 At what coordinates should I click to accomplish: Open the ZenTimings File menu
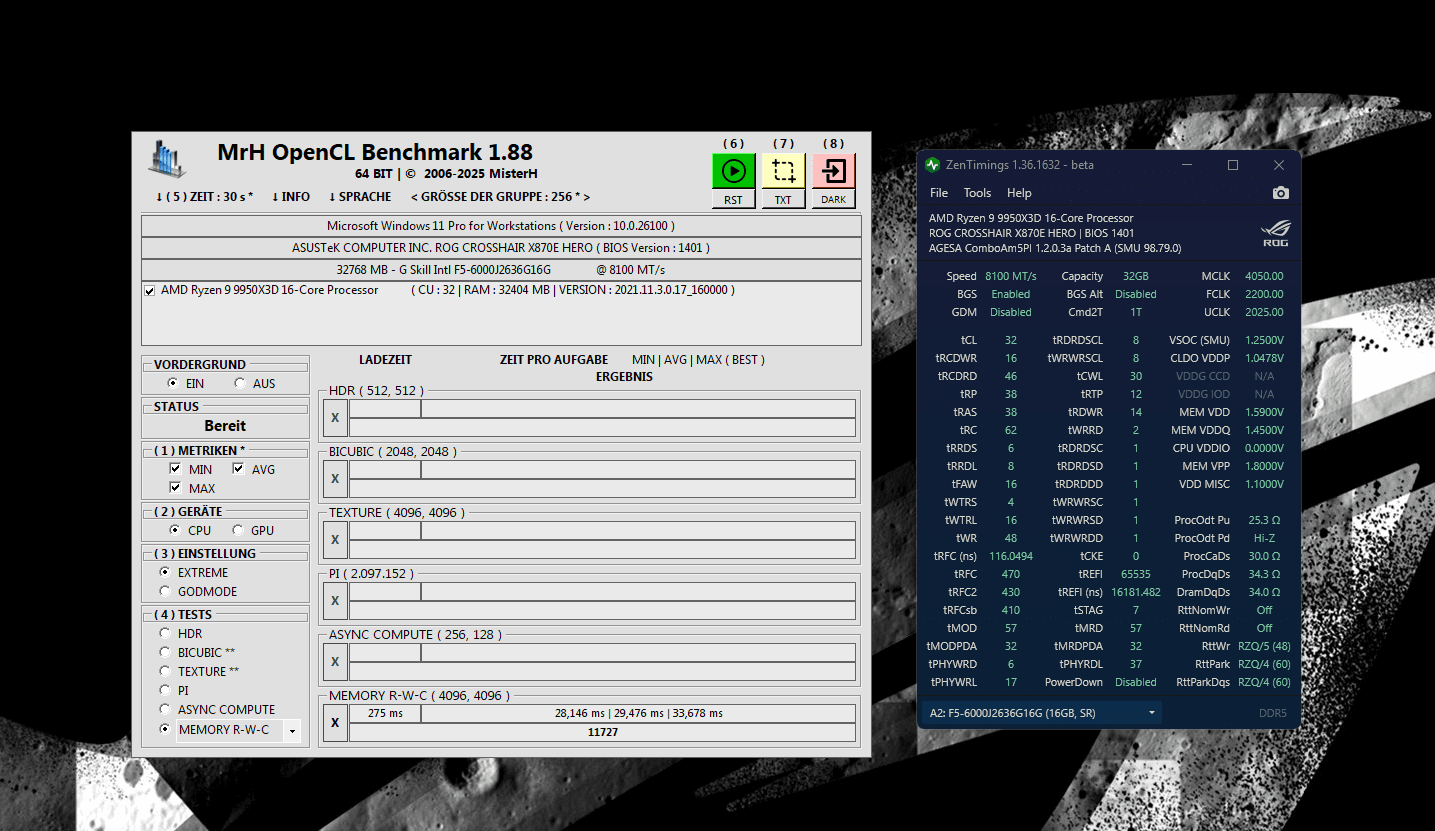tap(939, 193)
